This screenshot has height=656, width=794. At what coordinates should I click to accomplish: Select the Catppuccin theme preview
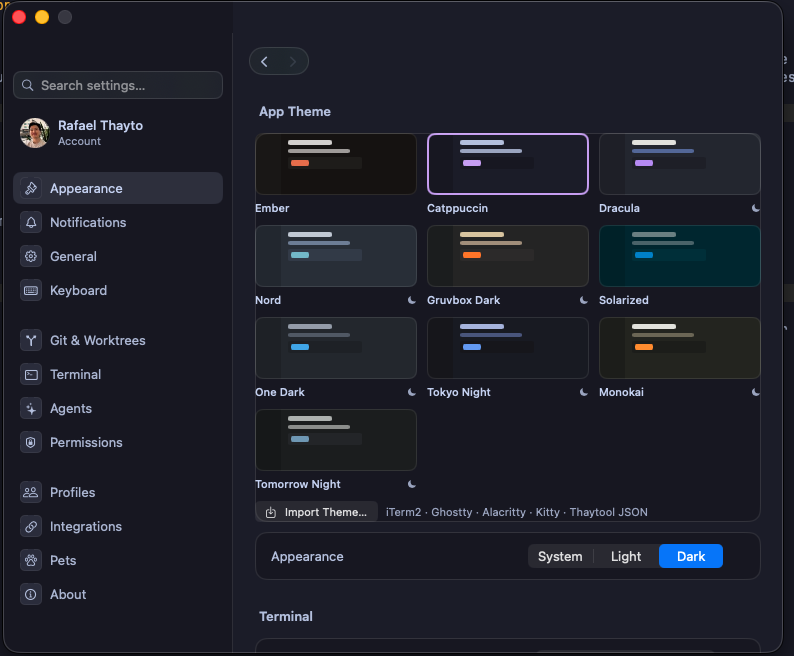tap(508, 164)
